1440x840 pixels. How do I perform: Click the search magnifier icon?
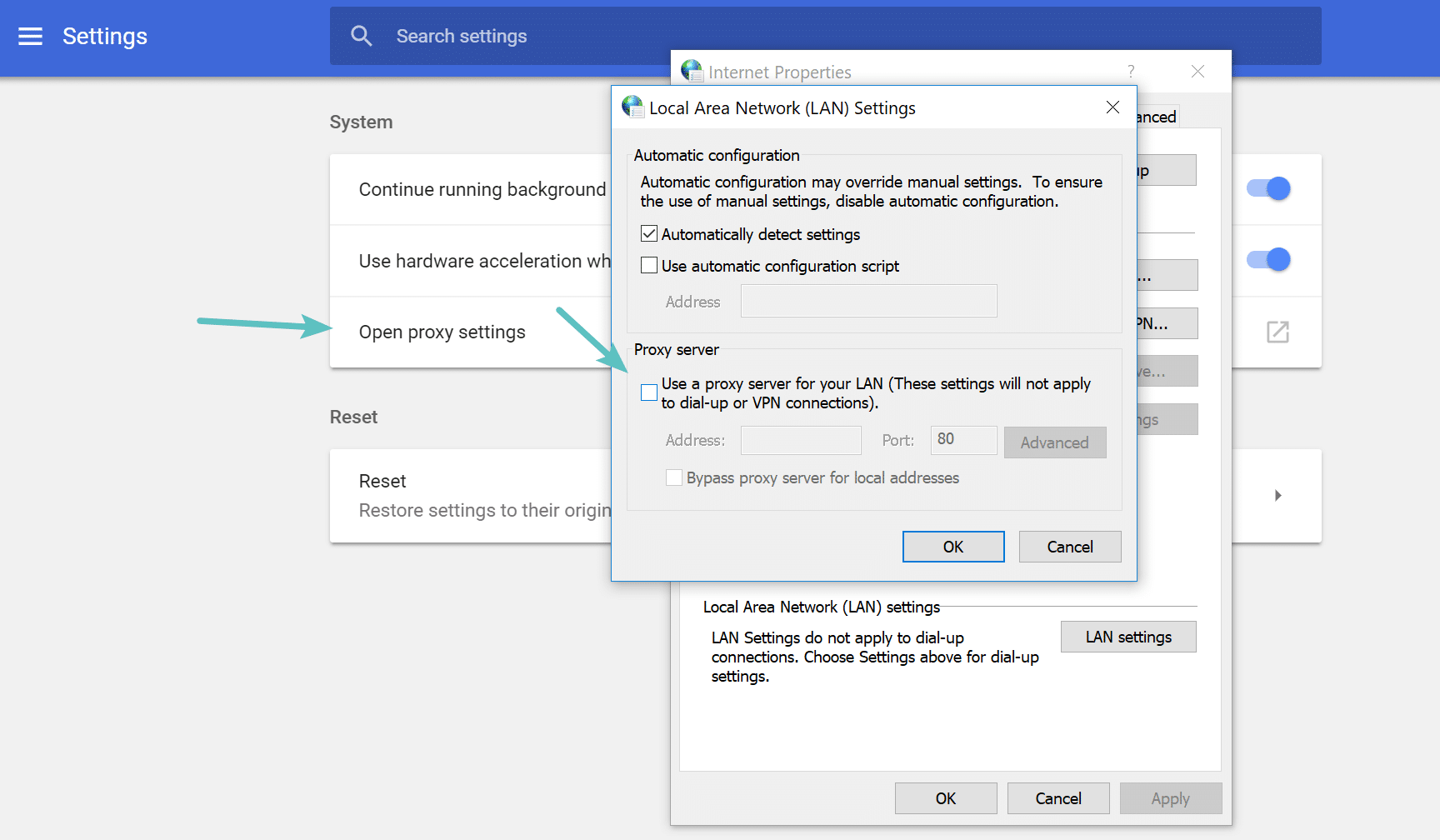coord(361,35)
